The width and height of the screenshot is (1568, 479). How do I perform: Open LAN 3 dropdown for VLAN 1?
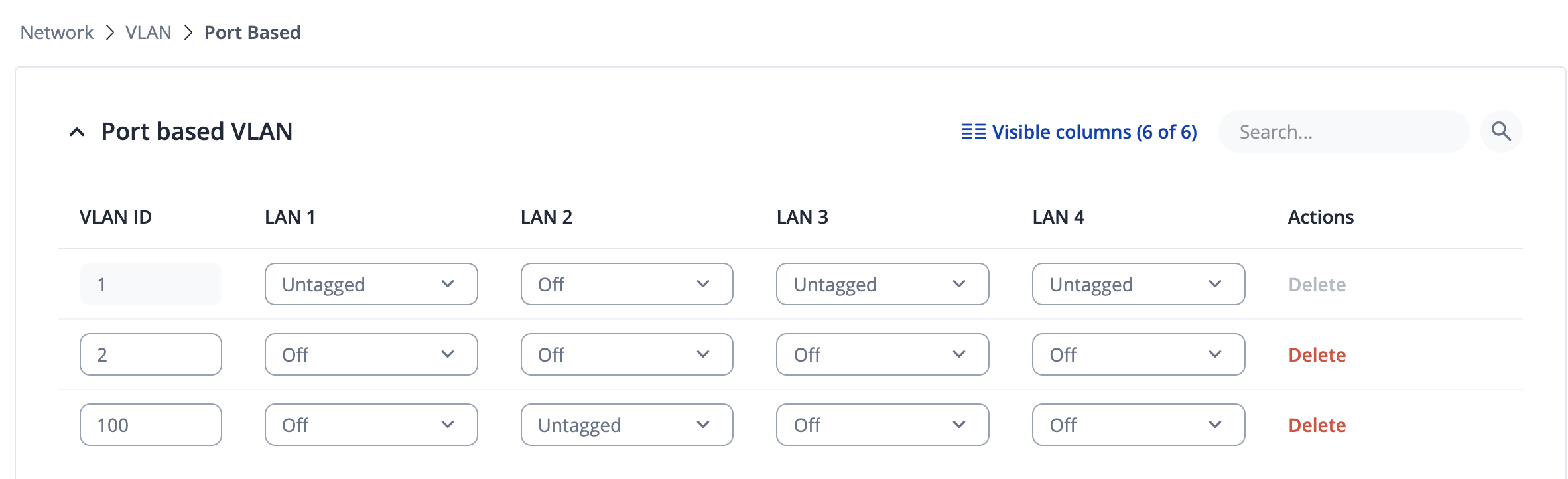point(882,284)
